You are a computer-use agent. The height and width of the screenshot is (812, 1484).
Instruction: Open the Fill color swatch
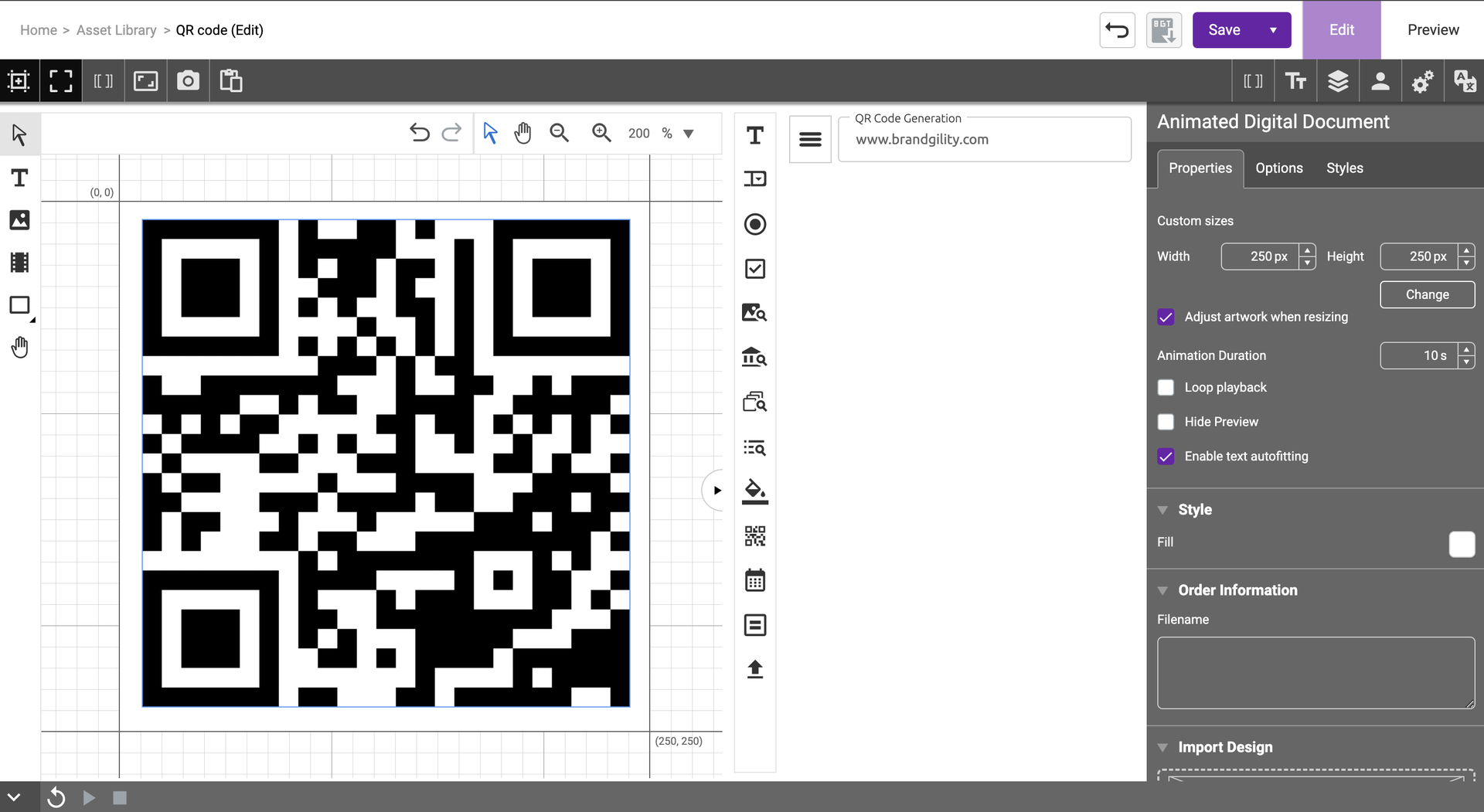(x=1461, y=544)
